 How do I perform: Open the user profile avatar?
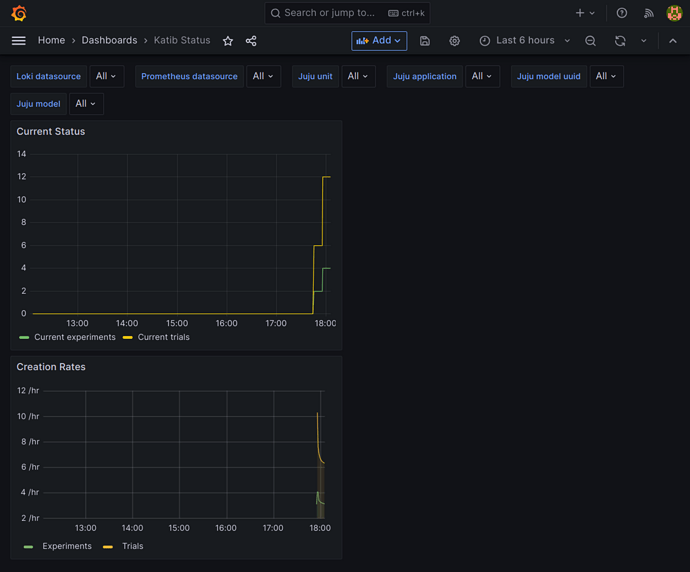click(674, 13)
